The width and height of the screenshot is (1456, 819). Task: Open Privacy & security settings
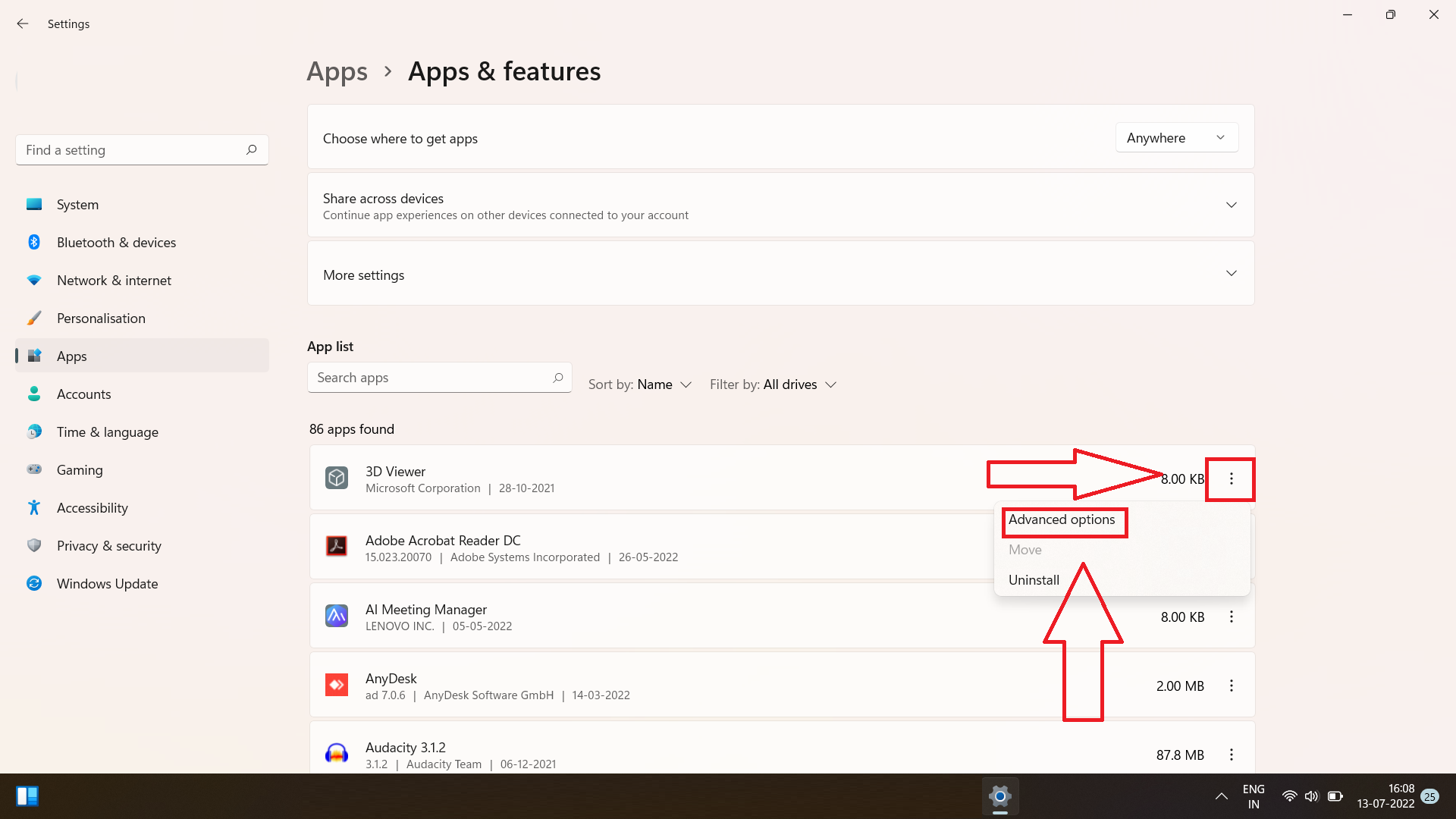pyautogui.click(x=108, y=546)
